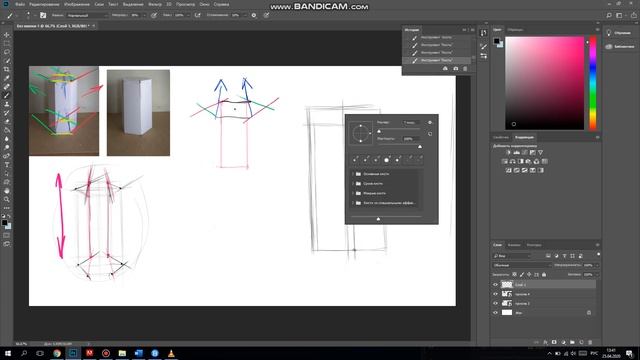Open the brush popup settings gear
640x360 pixels.
430,122
